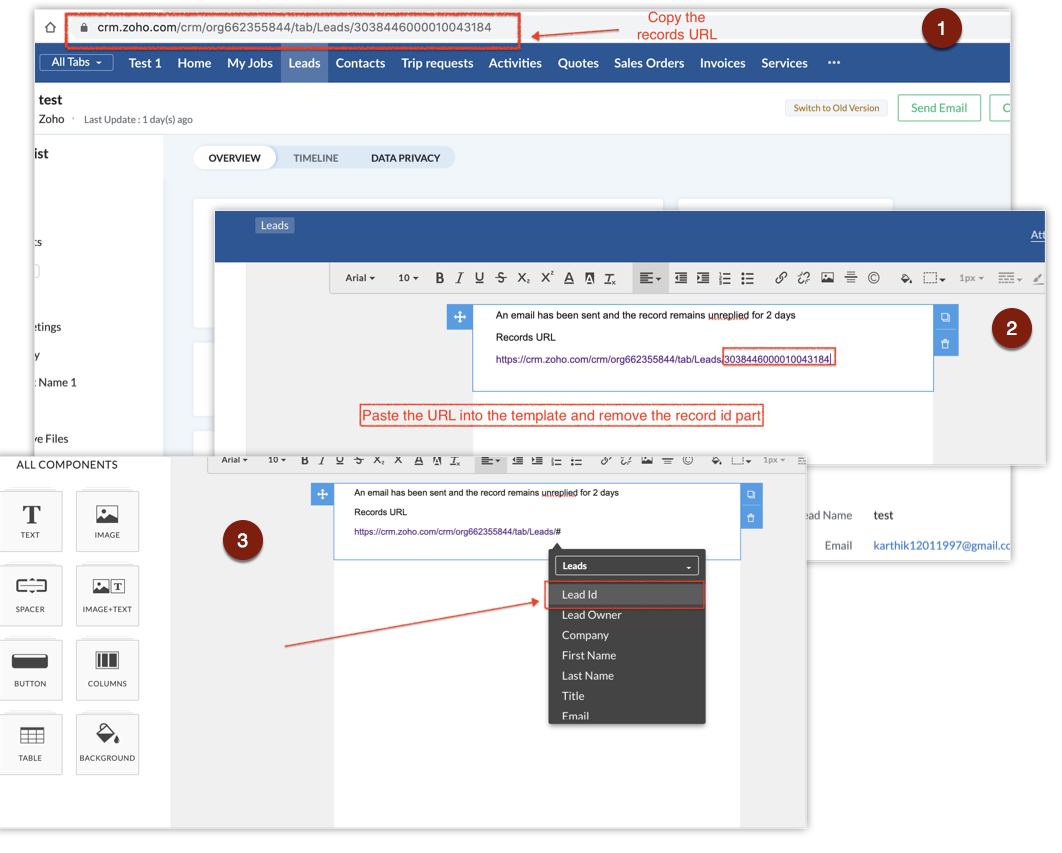The width and height of the screenshot is (1062, 853).
Task: Add a COLUMNS component
Action: pyautogui.click(x=107, y=670)
